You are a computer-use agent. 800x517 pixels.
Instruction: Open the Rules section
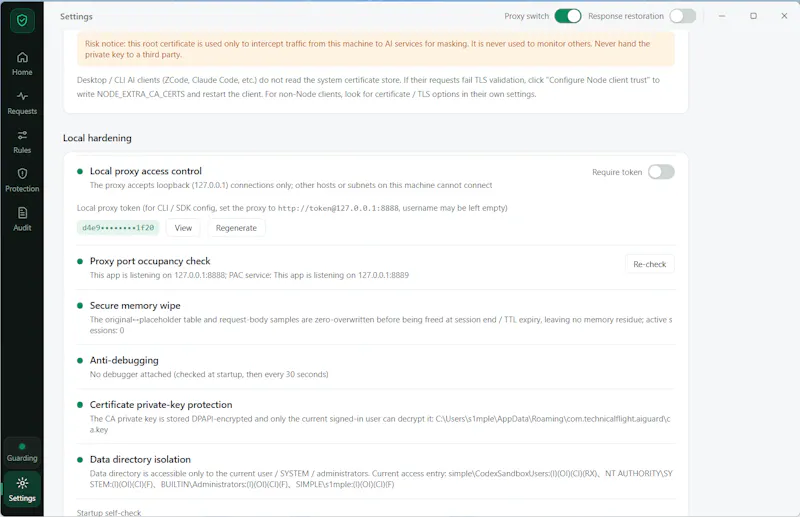coord(22,141)
